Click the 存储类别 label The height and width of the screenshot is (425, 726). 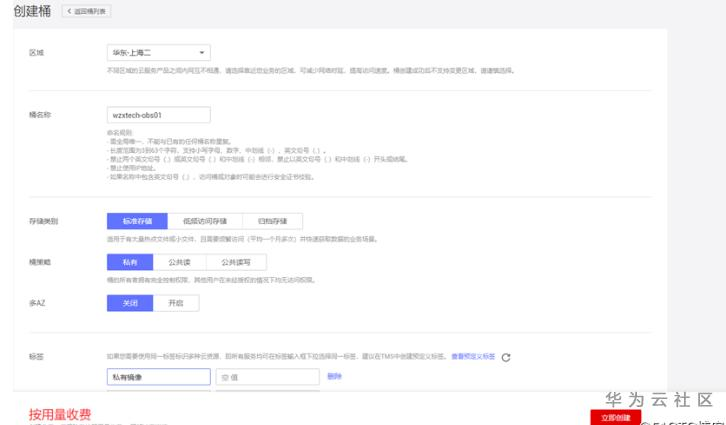[x=44, y=221]
